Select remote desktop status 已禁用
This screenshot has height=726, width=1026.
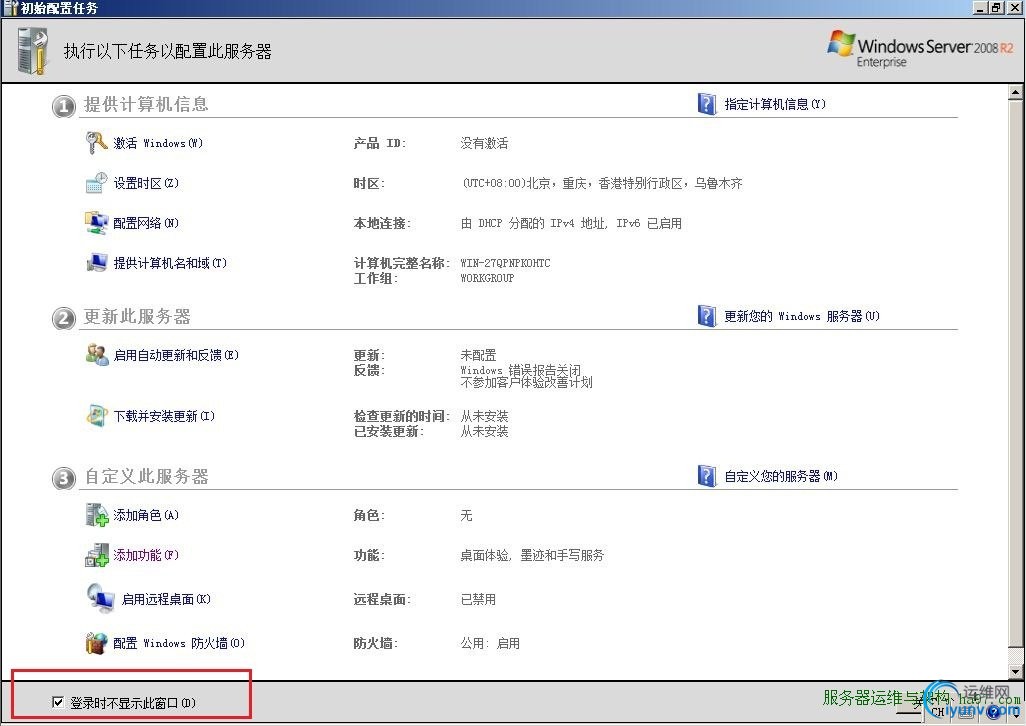(x=478, y=599)
